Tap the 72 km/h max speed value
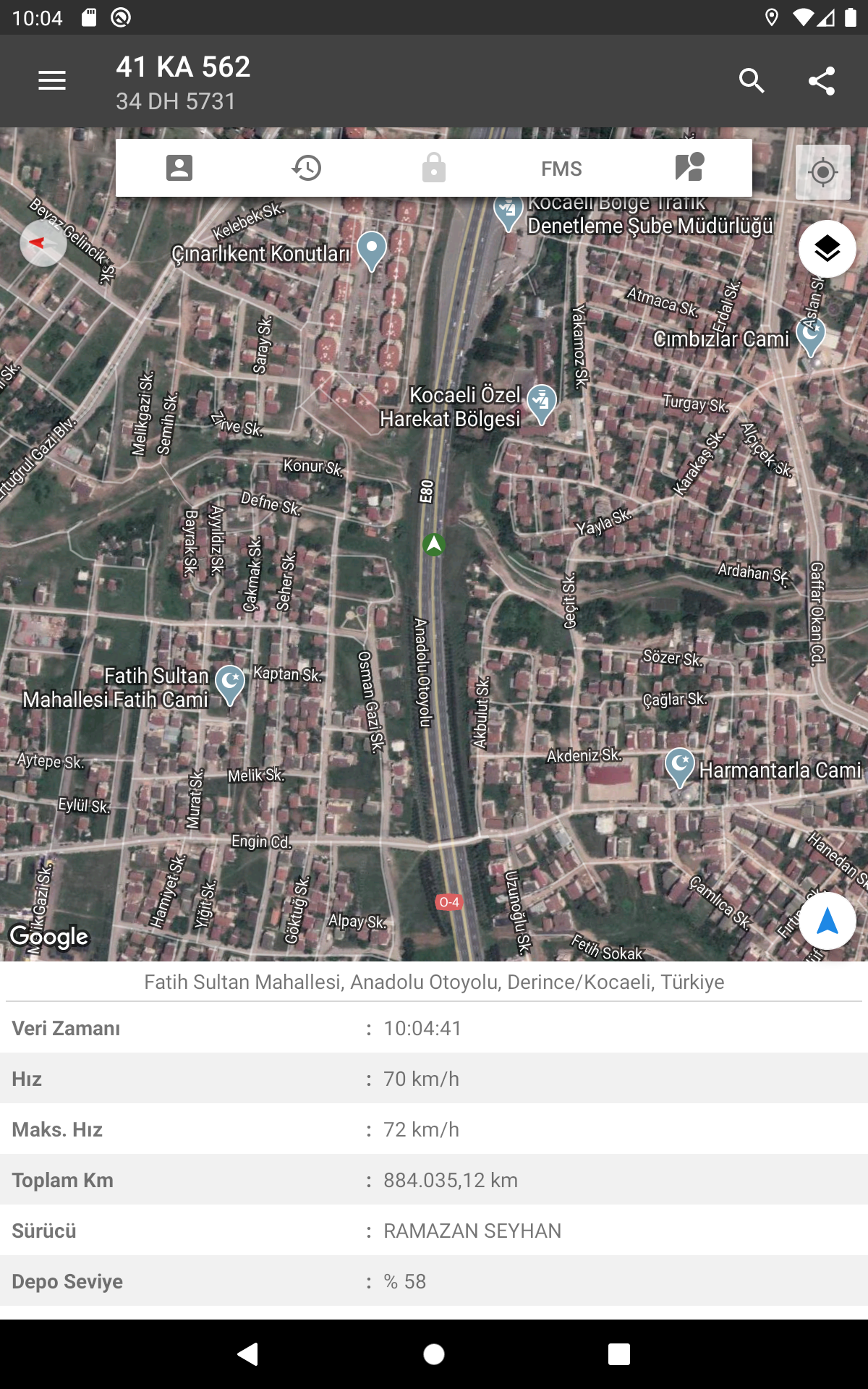 421,1129
